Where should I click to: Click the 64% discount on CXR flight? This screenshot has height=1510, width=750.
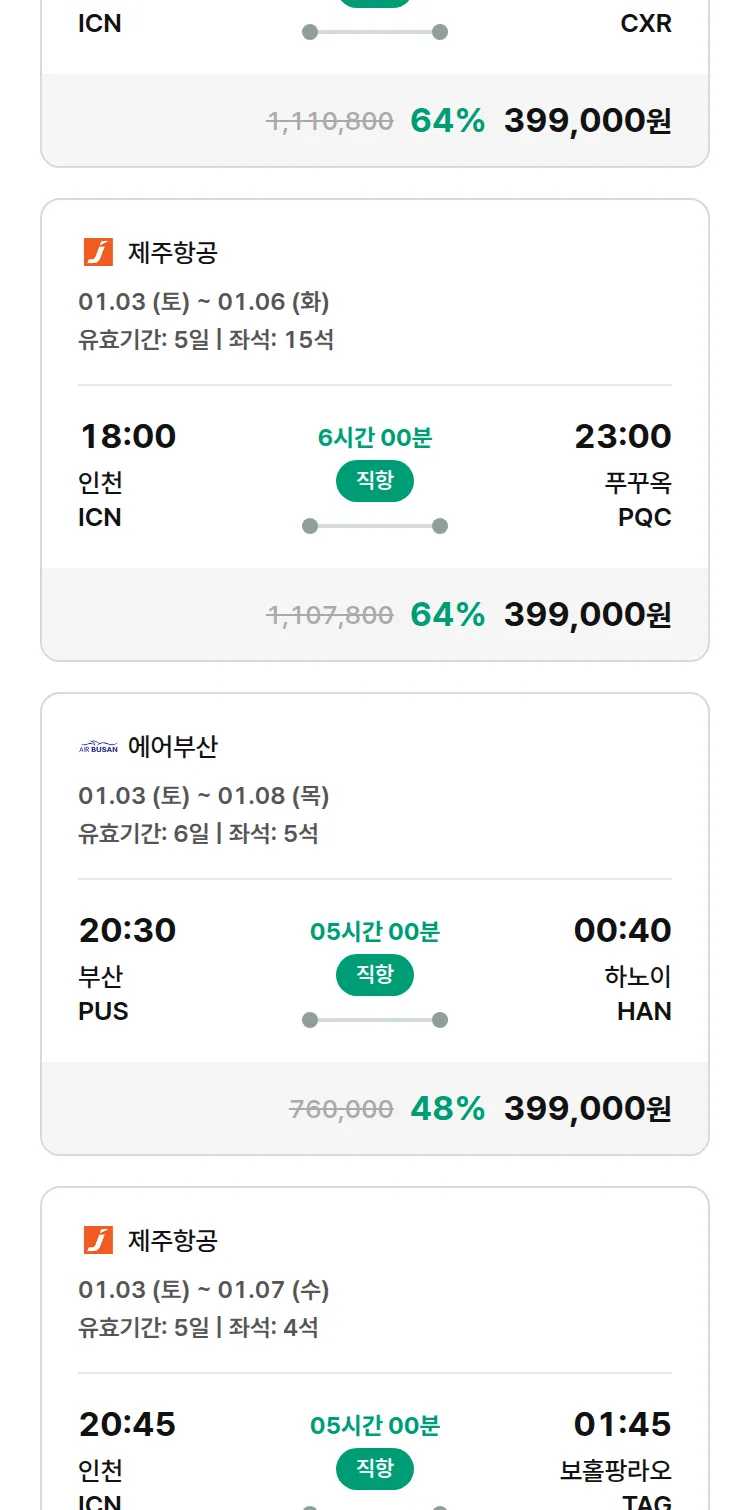447,121
